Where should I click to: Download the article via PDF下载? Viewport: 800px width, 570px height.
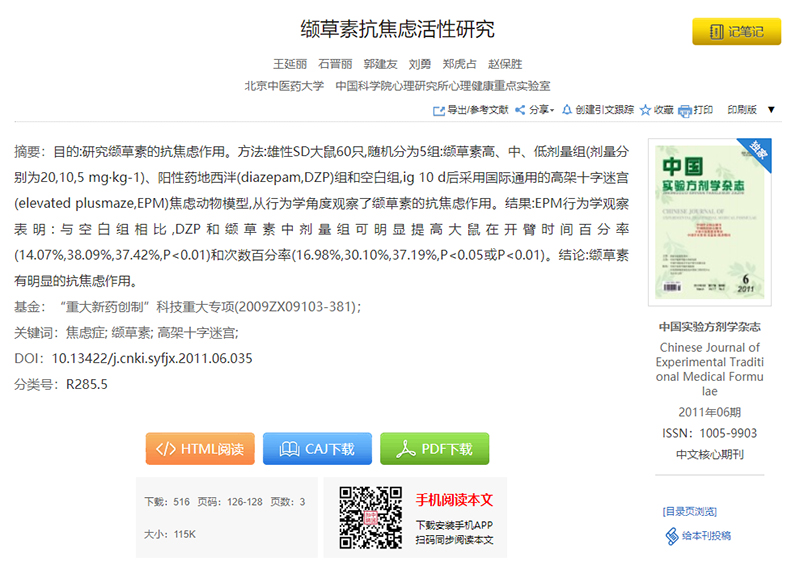[434, 449]
